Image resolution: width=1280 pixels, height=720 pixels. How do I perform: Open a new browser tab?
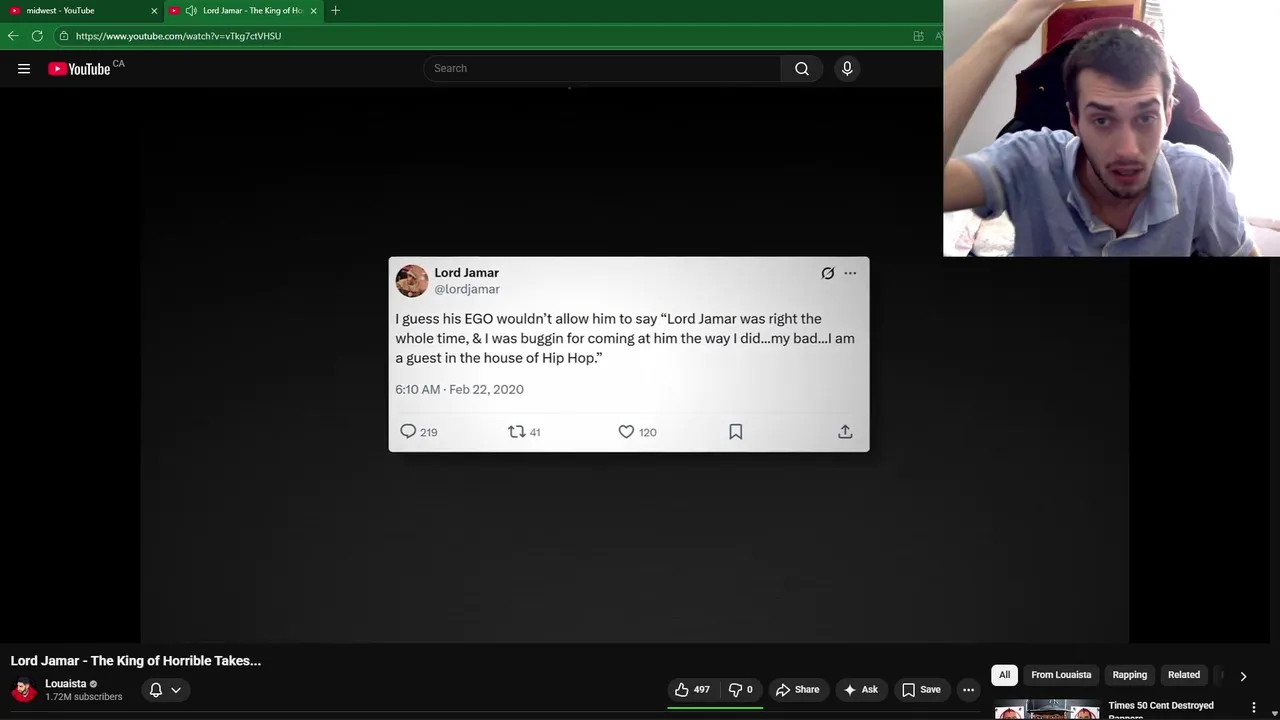click(x=335, y=10)
